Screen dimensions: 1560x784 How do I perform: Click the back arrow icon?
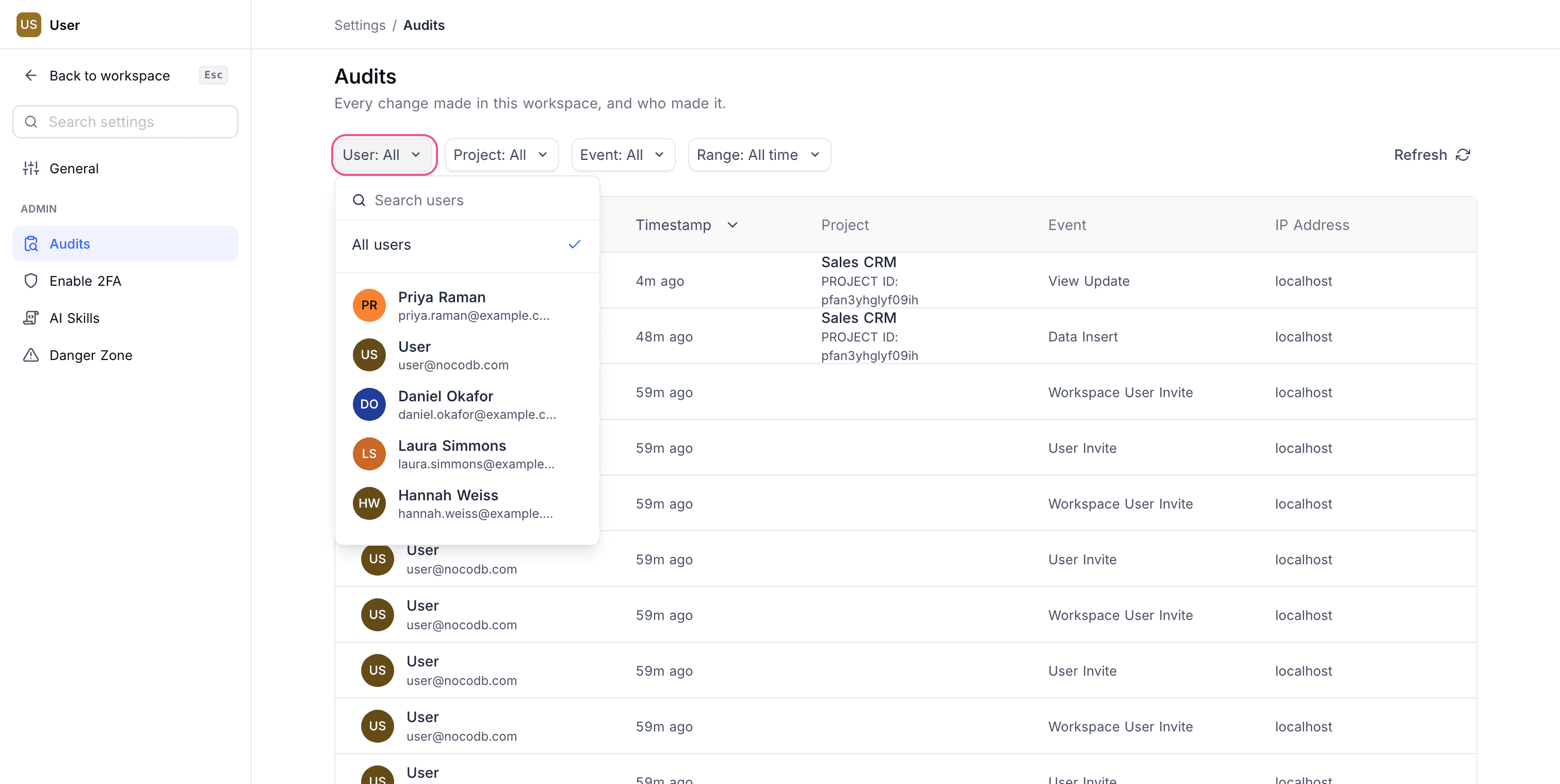31,75
